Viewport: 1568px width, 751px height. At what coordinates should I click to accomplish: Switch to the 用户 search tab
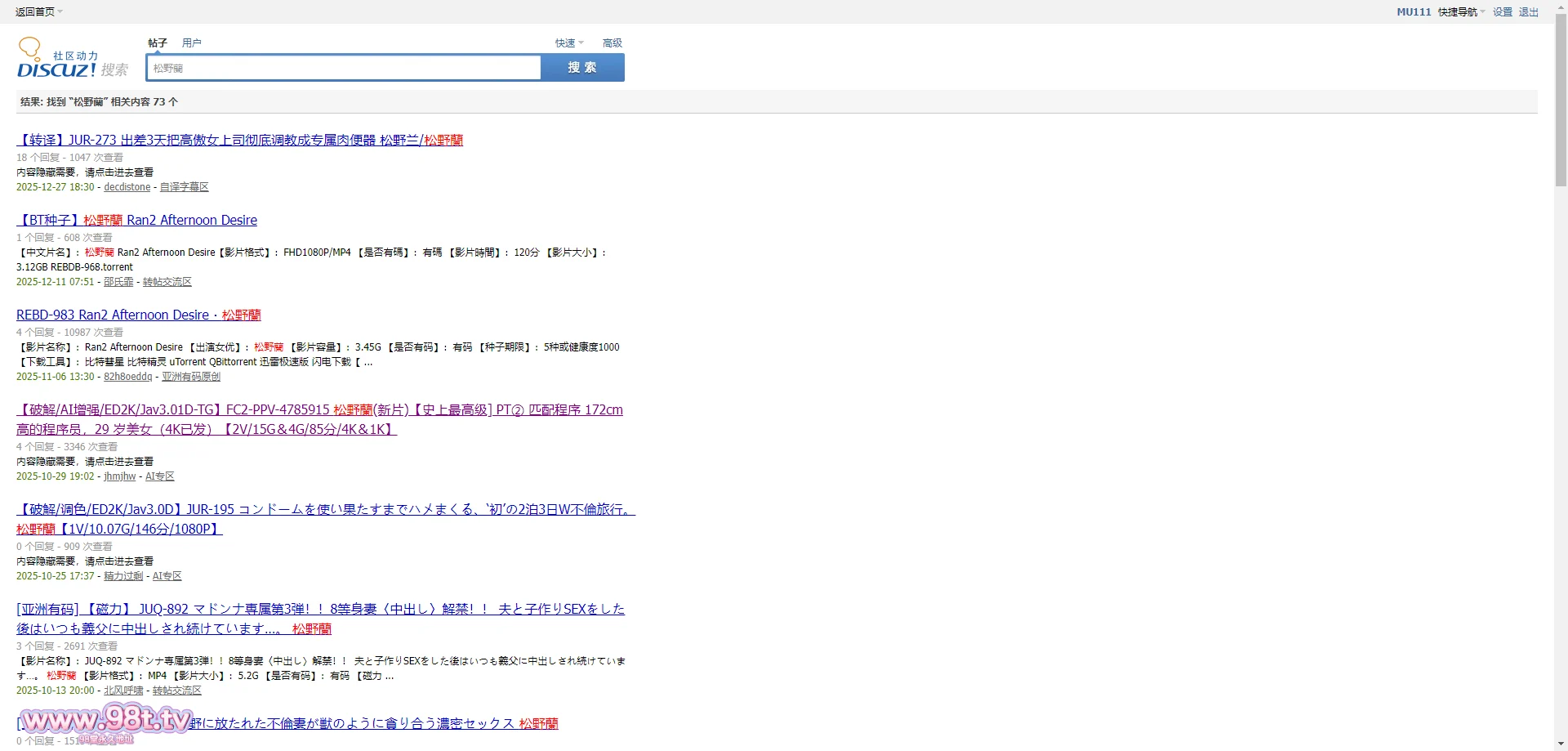click(191, 42)
